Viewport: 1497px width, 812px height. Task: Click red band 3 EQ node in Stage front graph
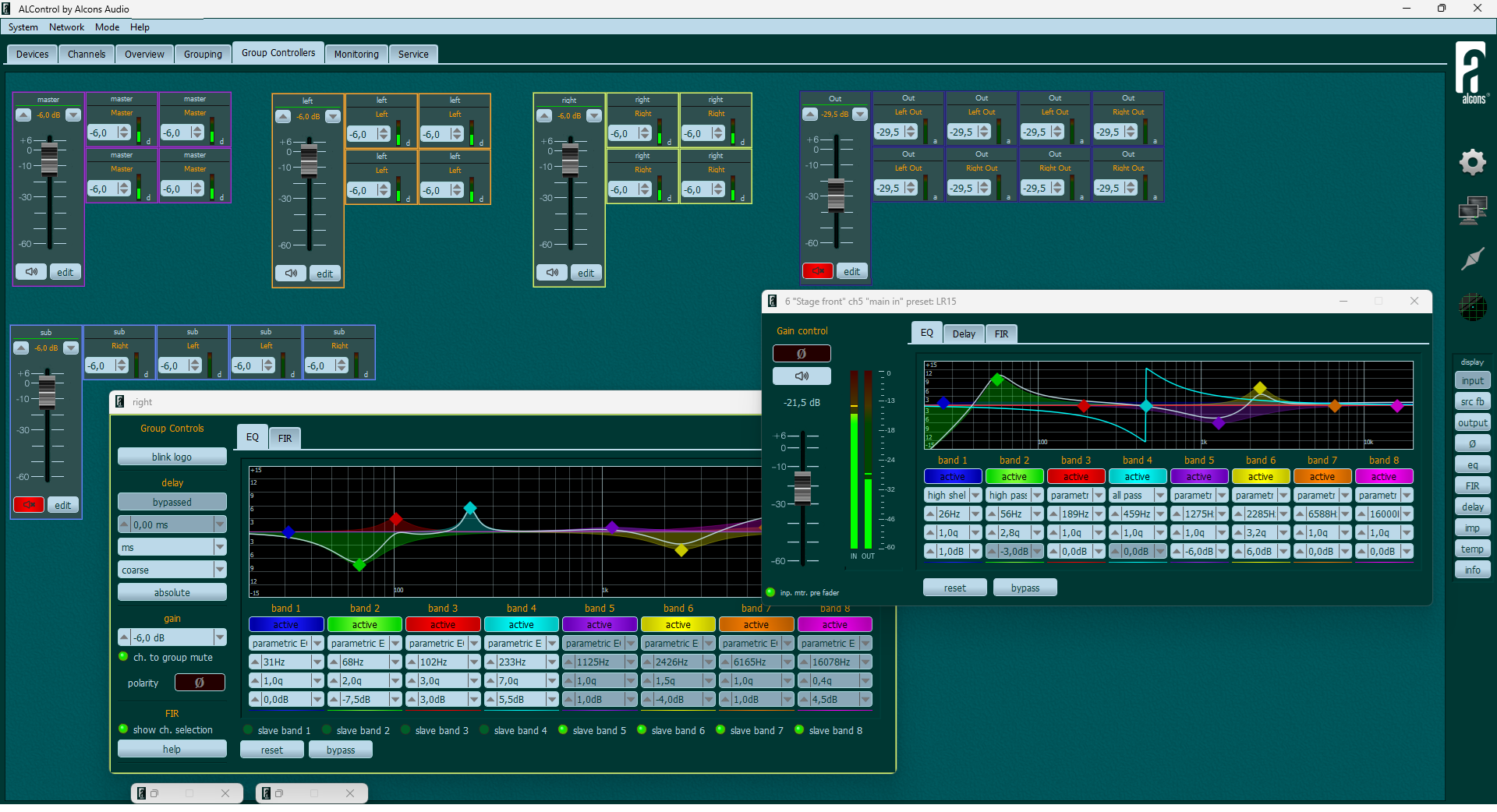tap(1083, 406)
